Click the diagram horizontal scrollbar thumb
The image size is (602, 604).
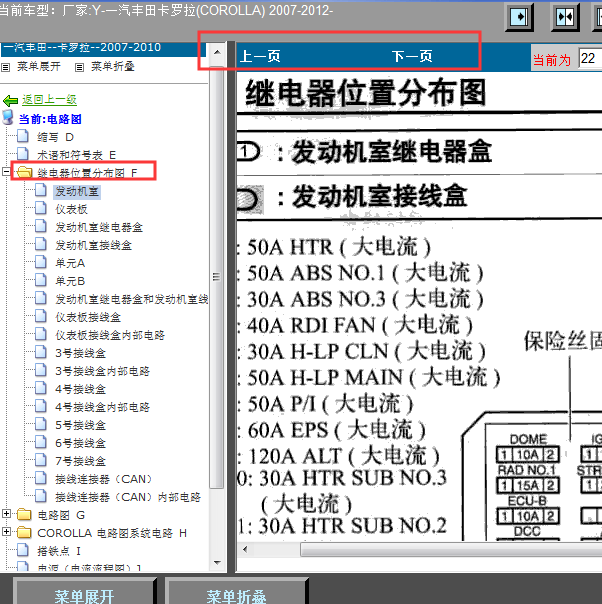click(x=451, y=549)
